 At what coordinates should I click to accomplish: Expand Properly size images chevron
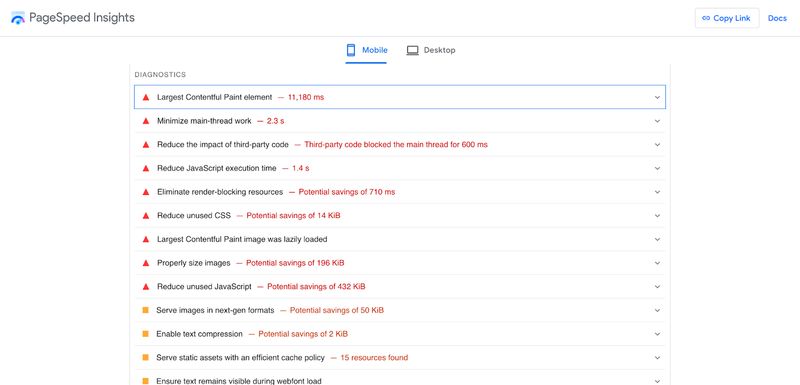tap(657, 263)
